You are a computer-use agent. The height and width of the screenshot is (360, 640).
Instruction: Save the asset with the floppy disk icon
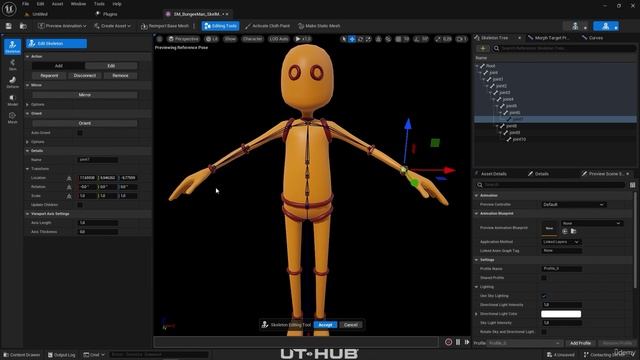pyautogui.click(x=9, y=26)
